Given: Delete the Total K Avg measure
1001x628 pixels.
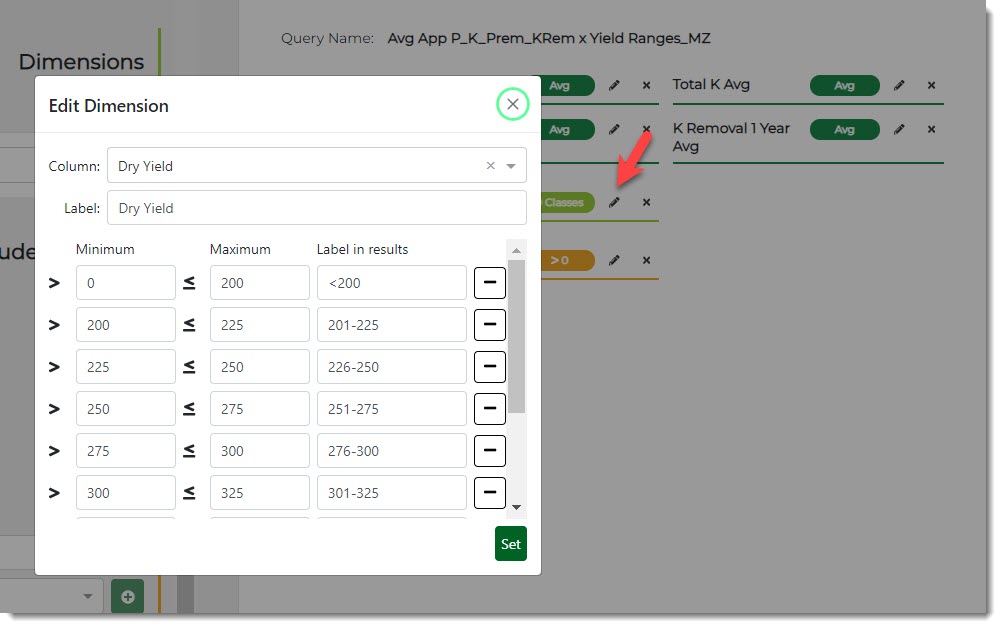Looking at the screenshot, I should [931, 86].
